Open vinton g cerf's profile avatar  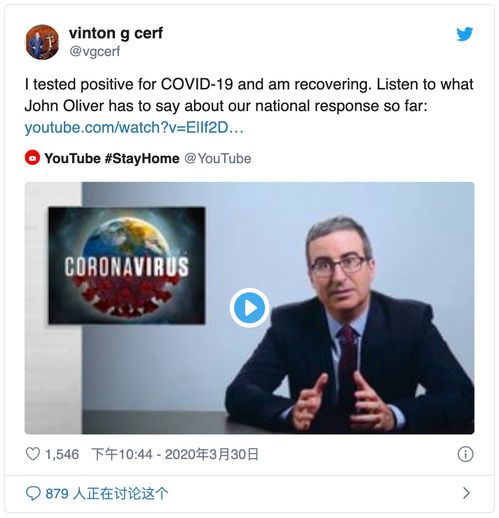click(x=42, y=42)
